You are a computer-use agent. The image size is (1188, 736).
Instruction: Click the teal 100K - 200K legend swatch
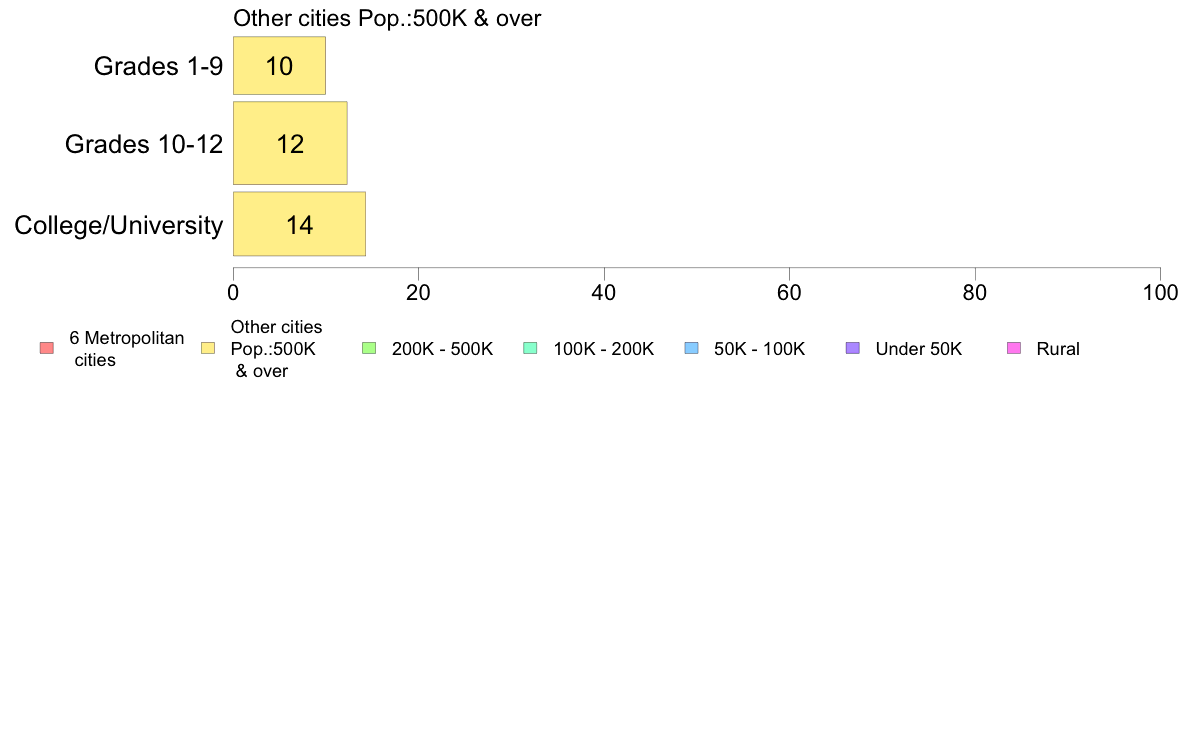click(x=530, y=349)
